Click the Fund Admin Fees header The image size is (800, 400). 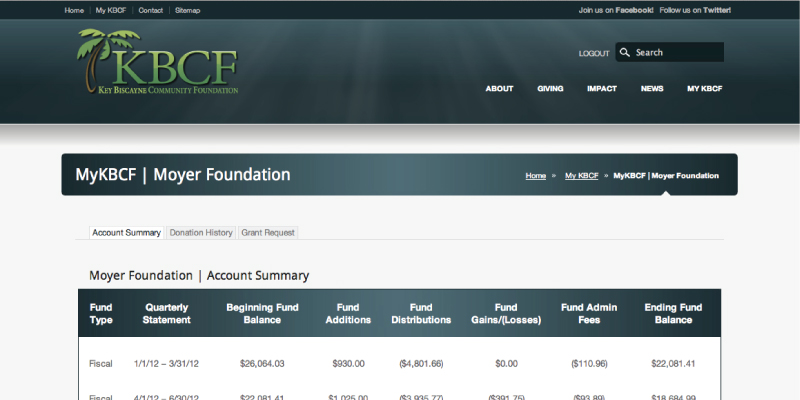[x=589, y=314]
